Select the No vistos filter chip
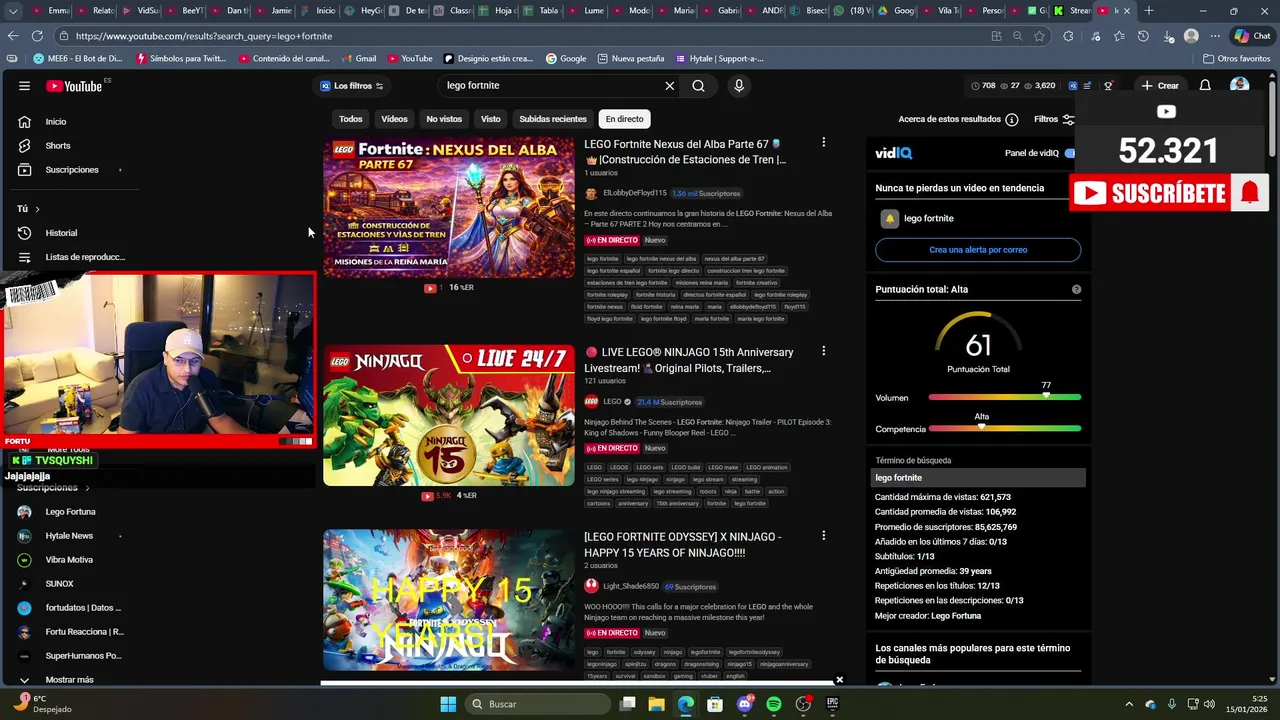 (x=444, y=119)
